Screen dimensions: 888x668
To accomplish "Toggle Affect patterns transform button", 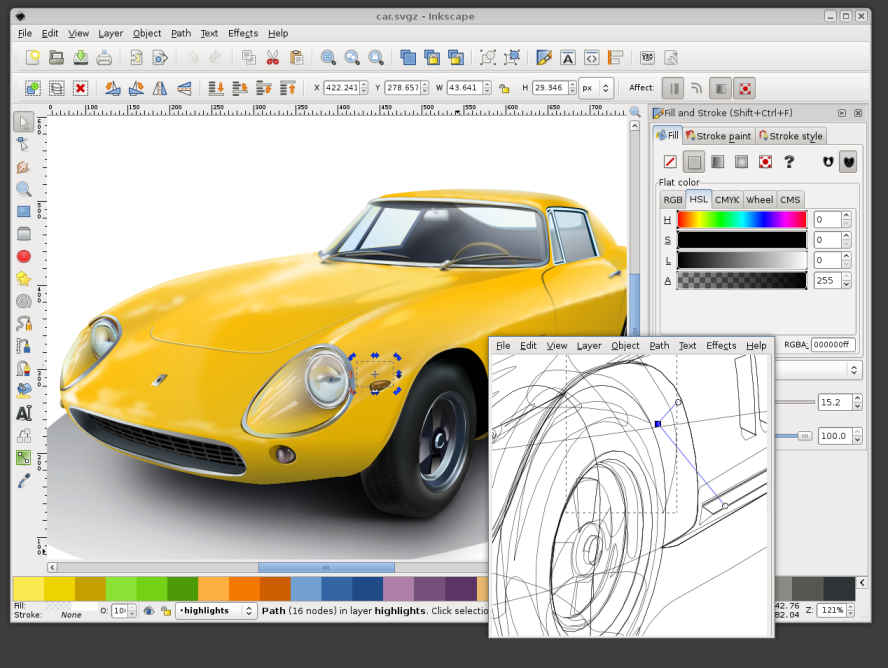I will (x=745, y=88).
